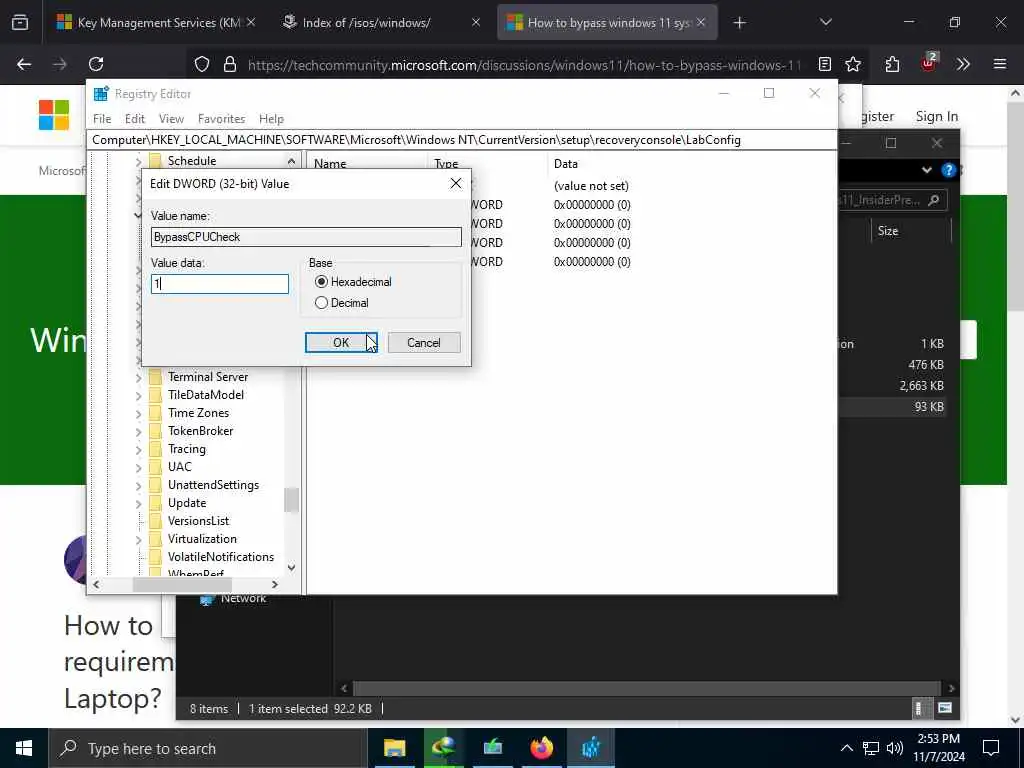Click the registry tree vertical scrollbar thumb
Viewport: 1024px width, 768px height.
(291, 500)
